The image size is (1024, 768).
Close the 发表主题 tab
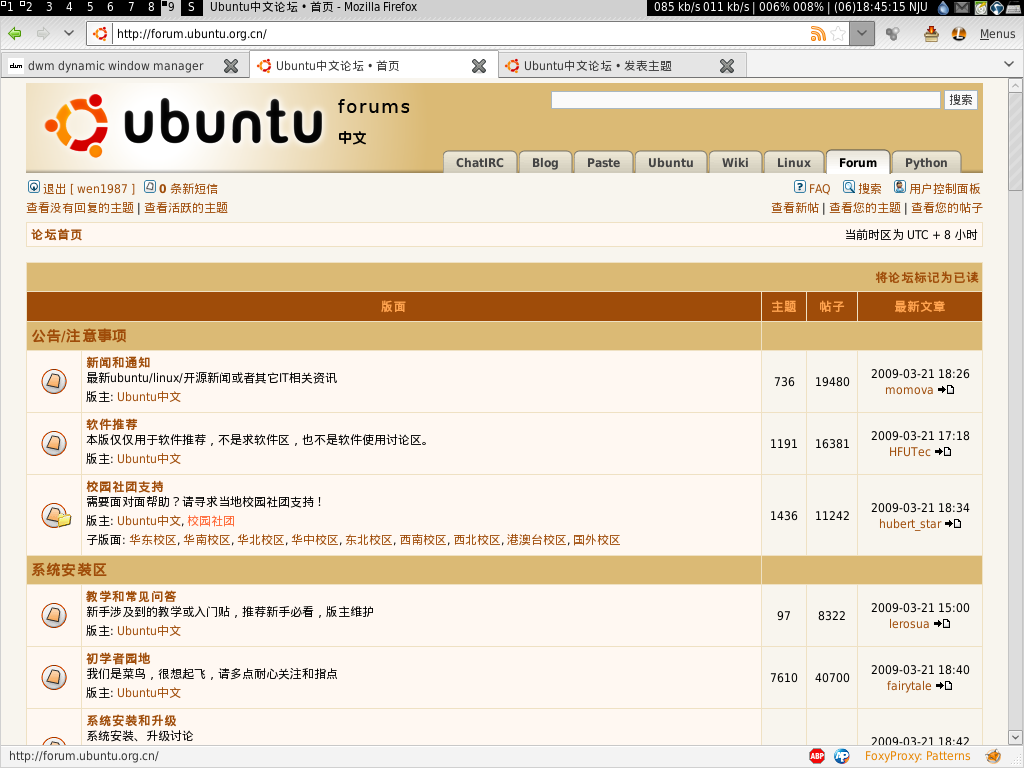727,66
